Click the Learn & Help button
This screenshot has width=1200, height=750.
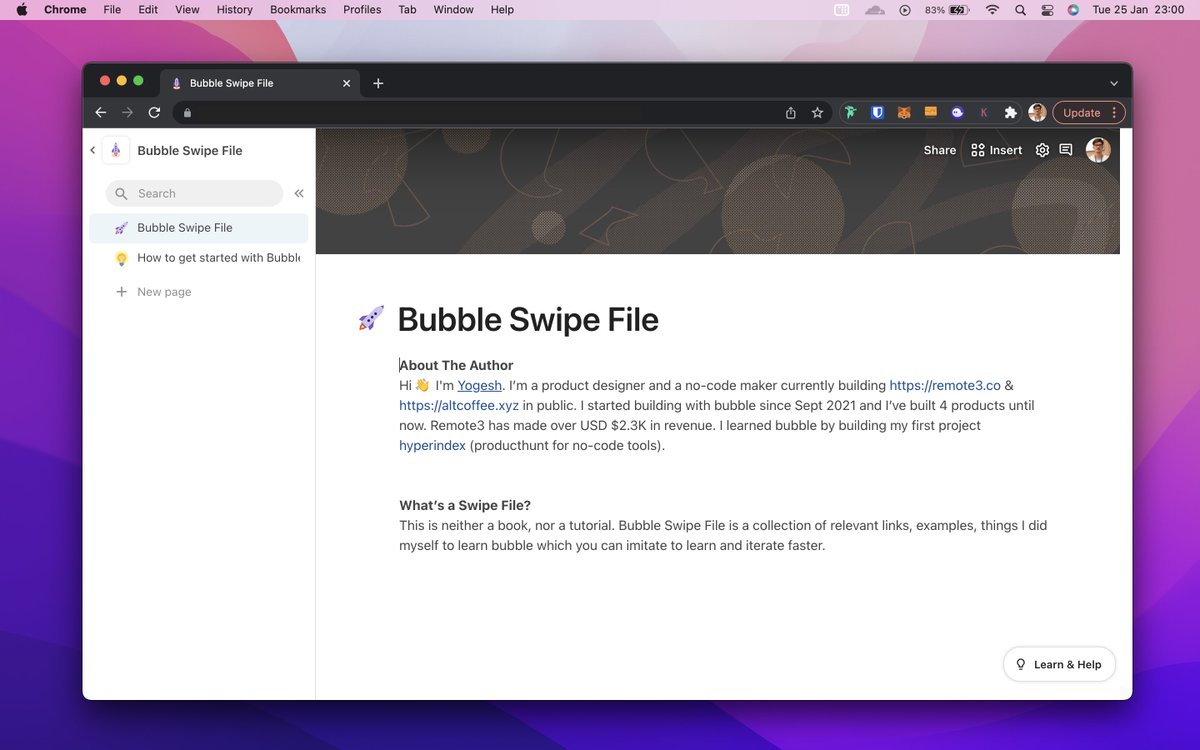click(x=1059, y=664)
